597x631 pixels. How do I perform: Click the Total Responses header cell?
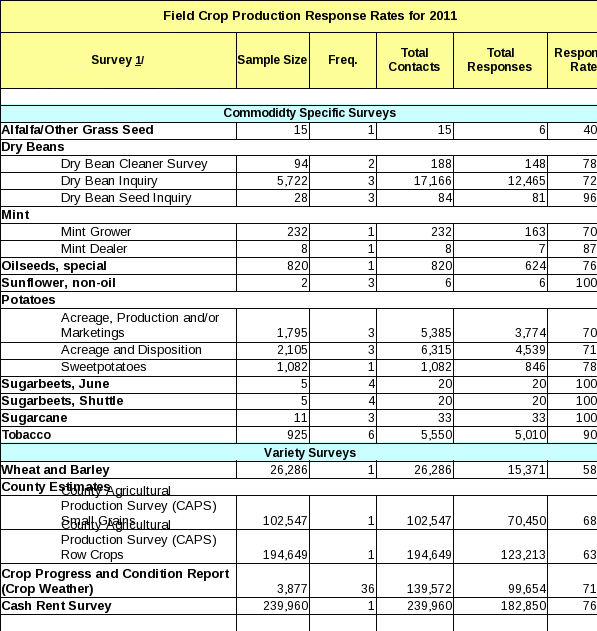pos(500,60)
